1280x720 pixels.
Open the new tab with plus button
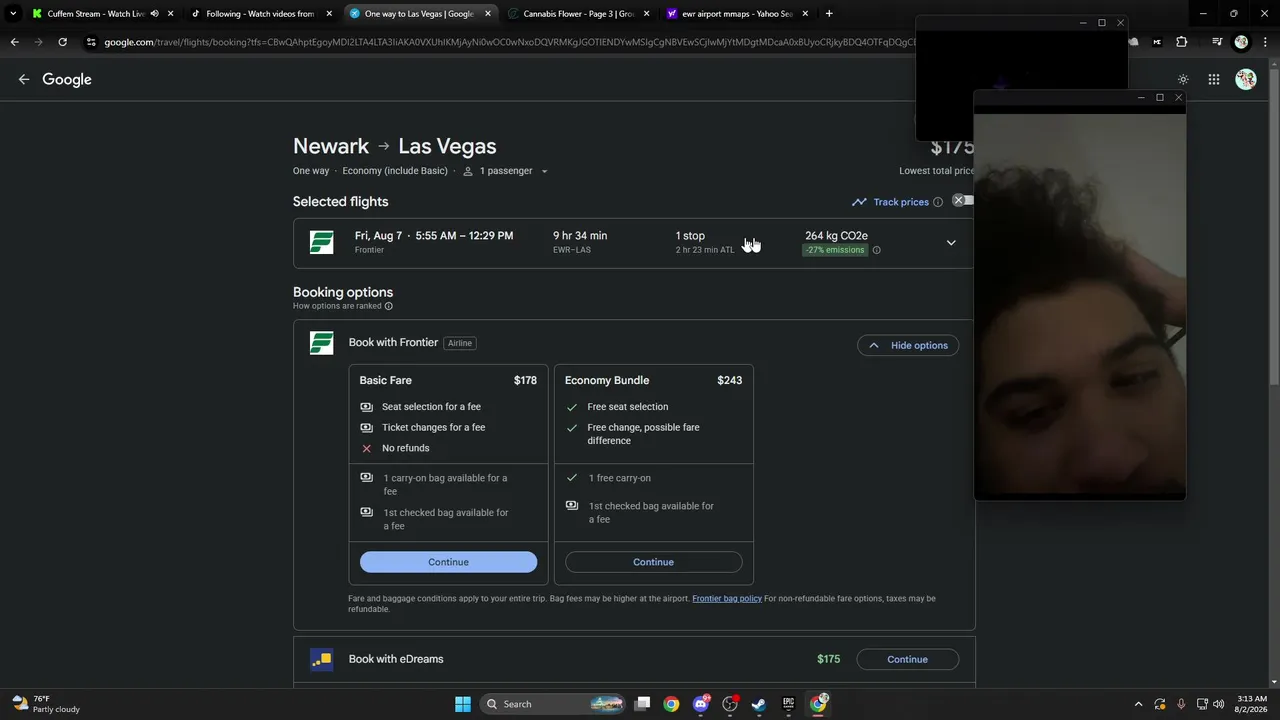829,14
